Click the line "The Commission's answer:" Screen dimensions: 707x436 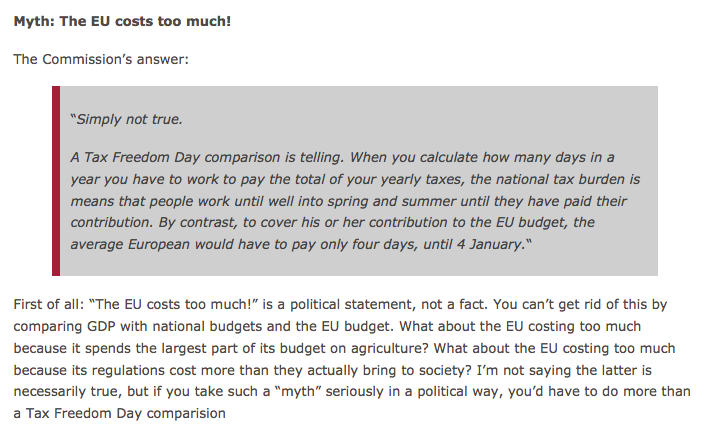pos(100,59)
